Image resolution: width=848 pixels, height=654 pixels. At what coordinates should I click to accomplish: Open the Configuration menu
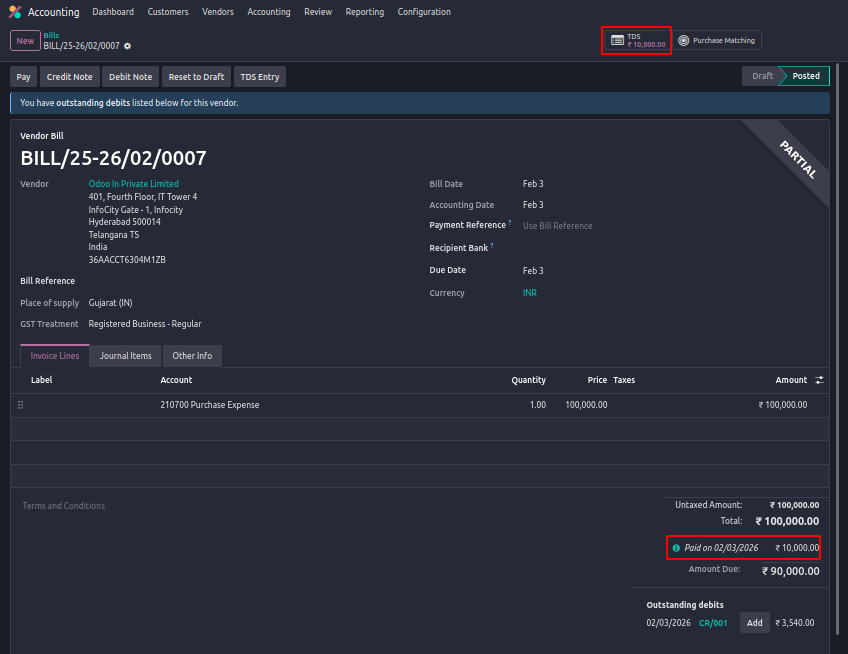click(424, 12)
